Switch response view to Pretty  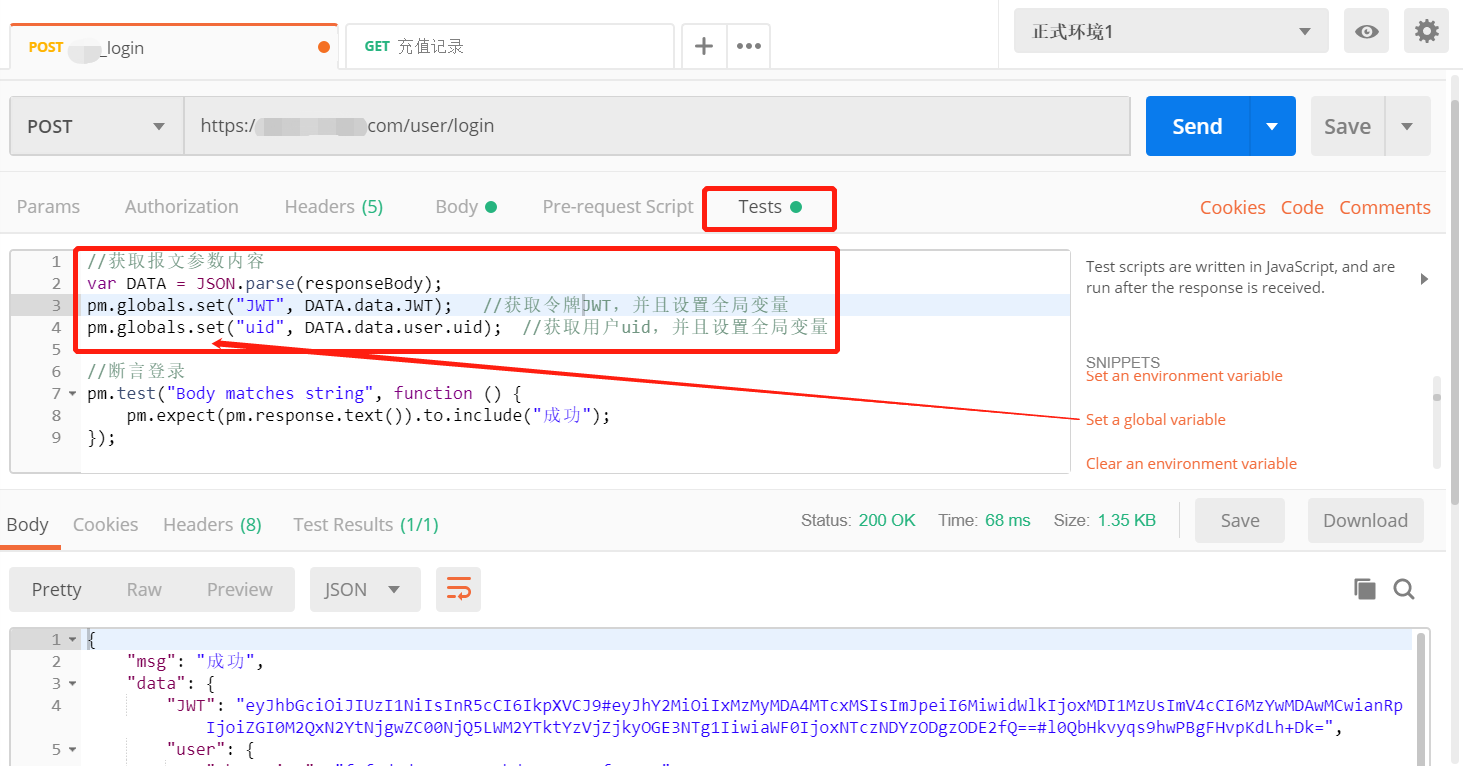point(56,590)
